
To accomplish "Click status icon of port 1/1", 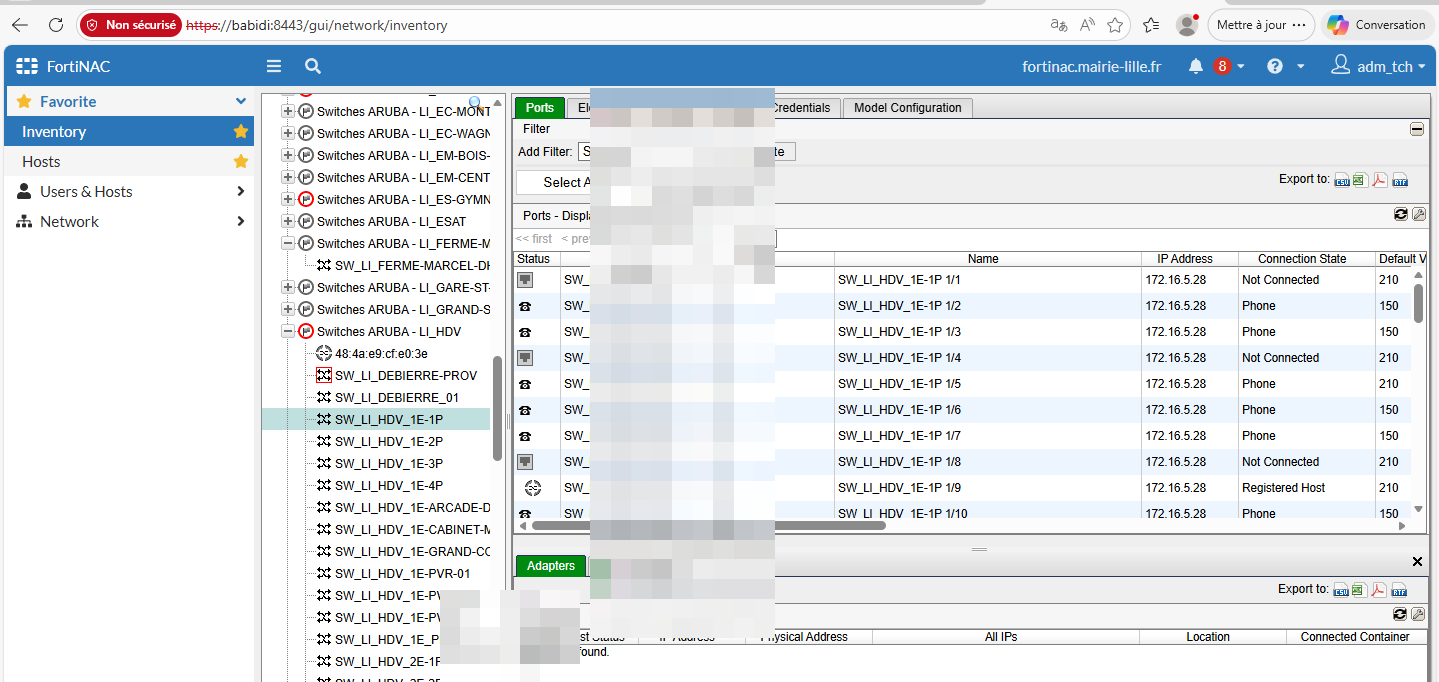I will tap(525, 280).
